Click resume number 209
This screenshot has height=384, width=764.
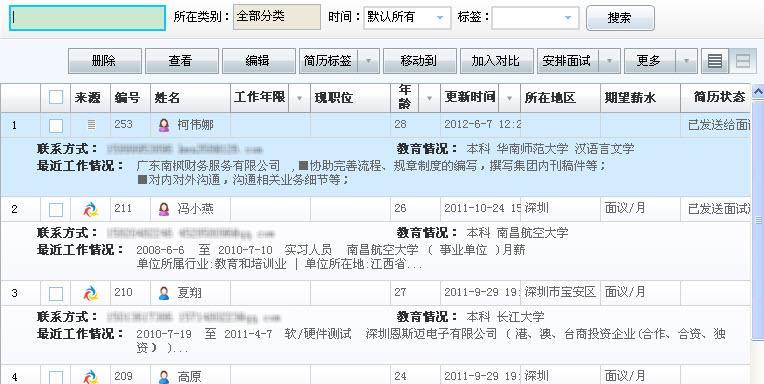click(x=123, y=376)
